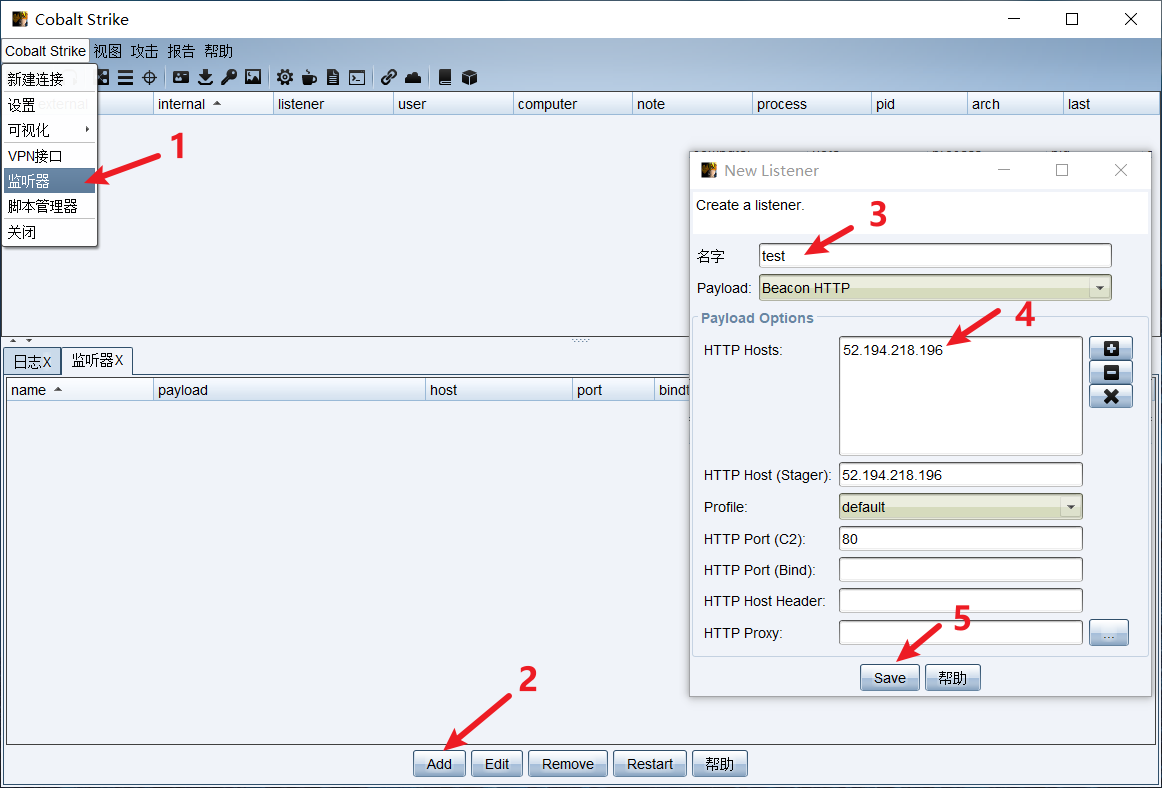Select 52.194.218.196 in HTTP Hosts list

(x=893, y=350)
